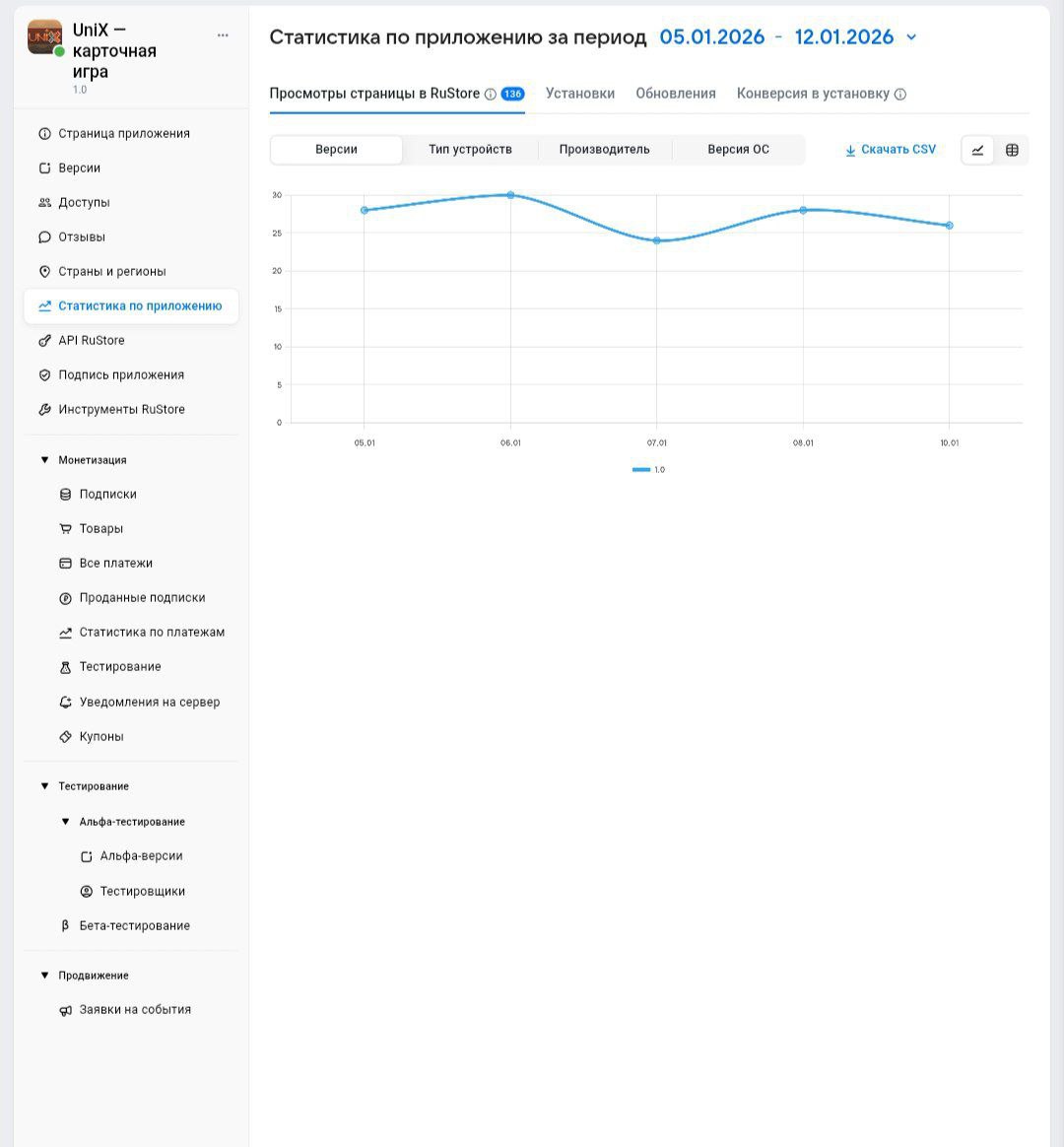Collapse the Альфа-тестирование subsection
The width and height of the screenshot is (1064, 1147).
coord(66,822)
